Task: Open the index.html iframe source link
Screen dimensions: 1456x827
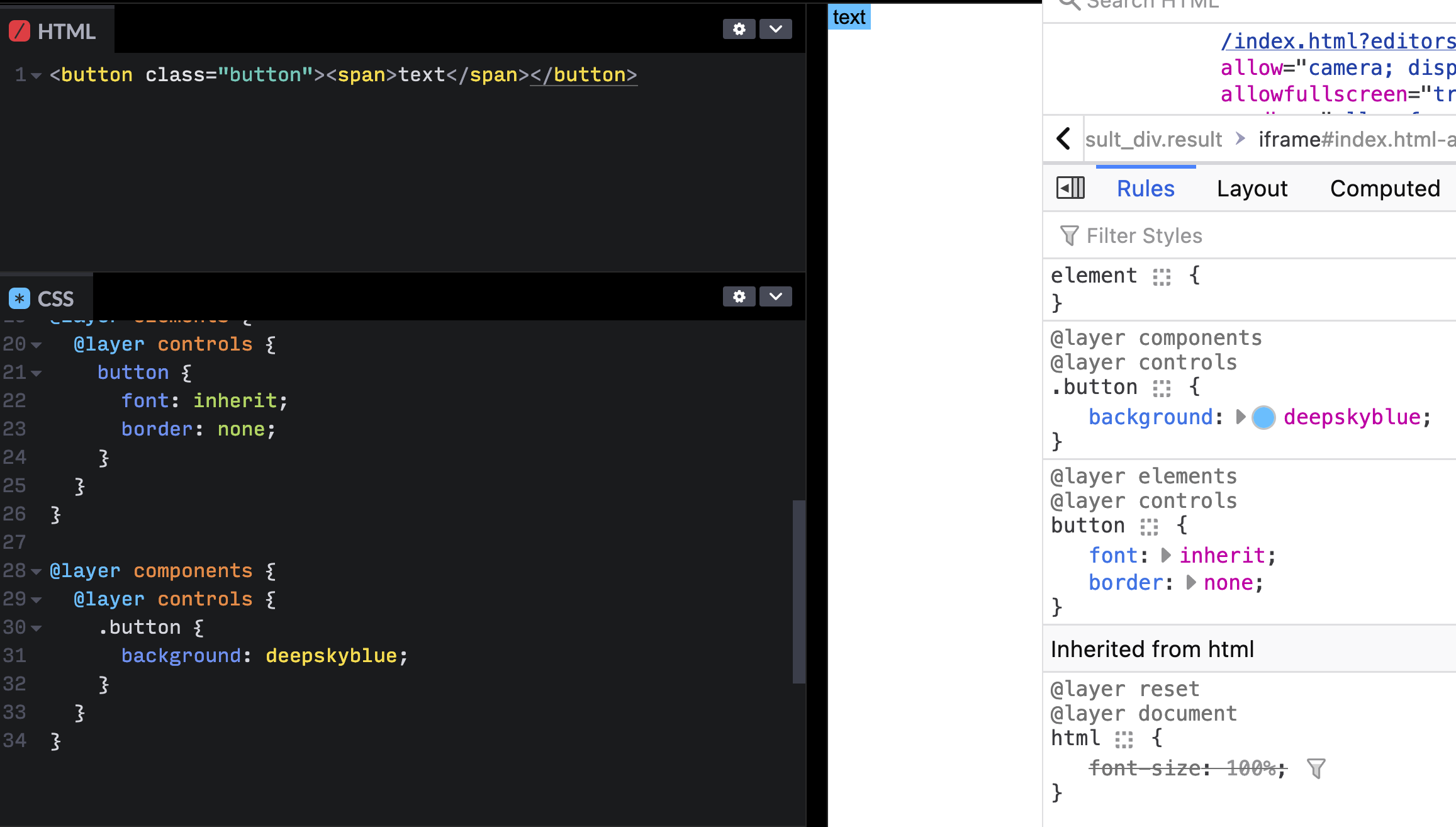Action: pyautogui.click(x=1337, y=41)
